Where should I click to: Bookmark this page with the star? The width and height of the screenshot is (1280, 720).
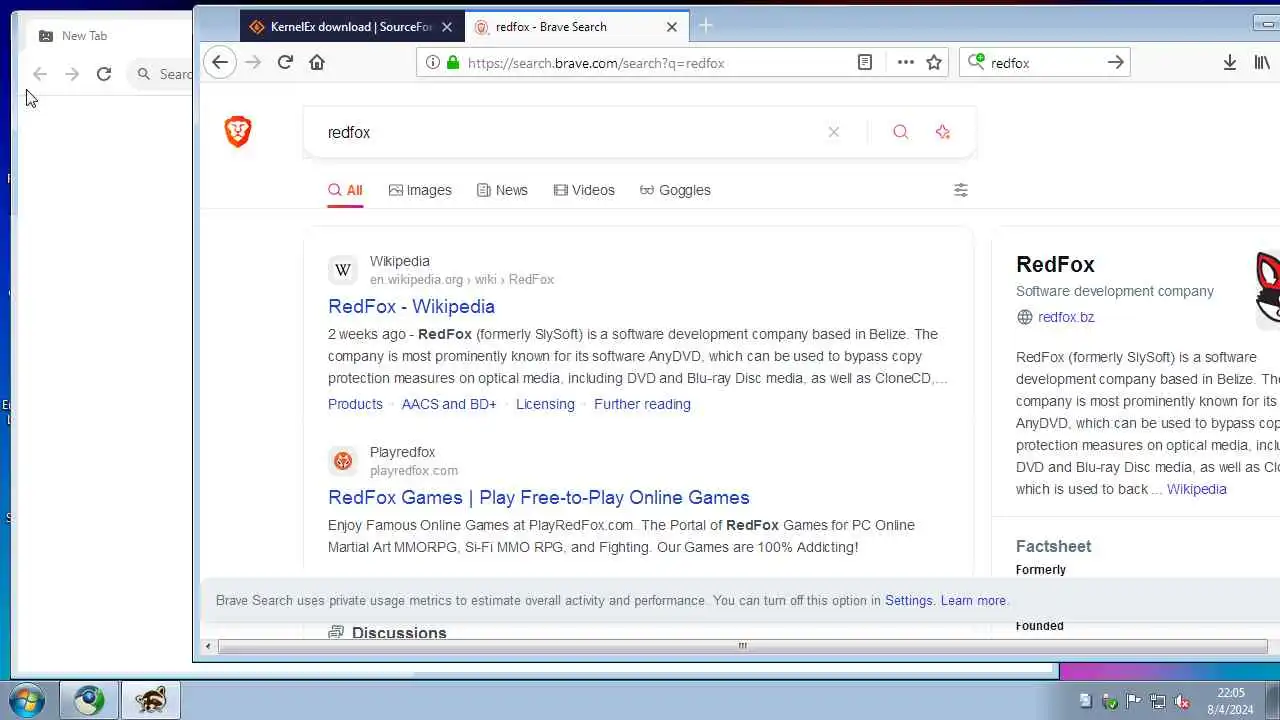coord(934,62)
